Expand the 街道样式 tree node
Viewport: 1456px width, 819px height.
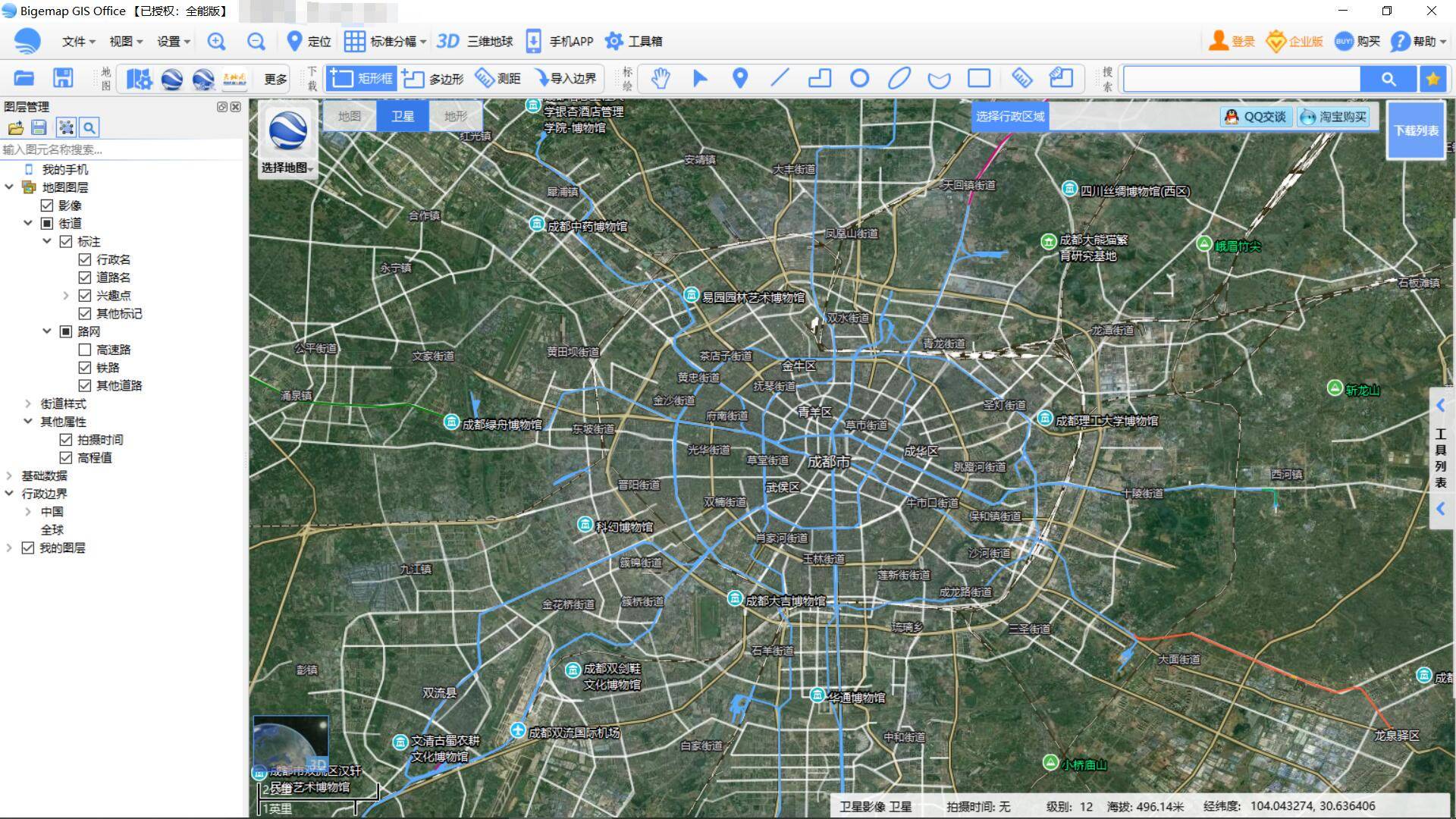pyautogui.click(x=28, y=403)
